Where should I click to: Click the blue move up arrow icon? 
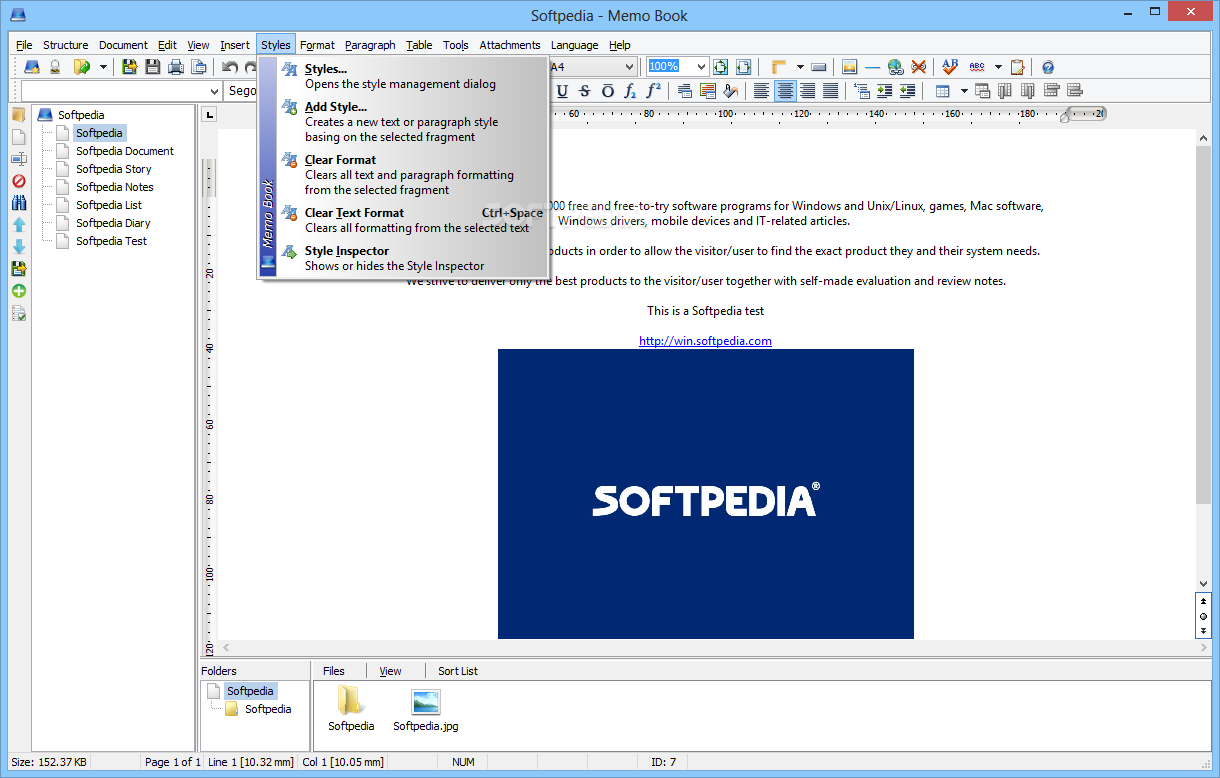19,225
